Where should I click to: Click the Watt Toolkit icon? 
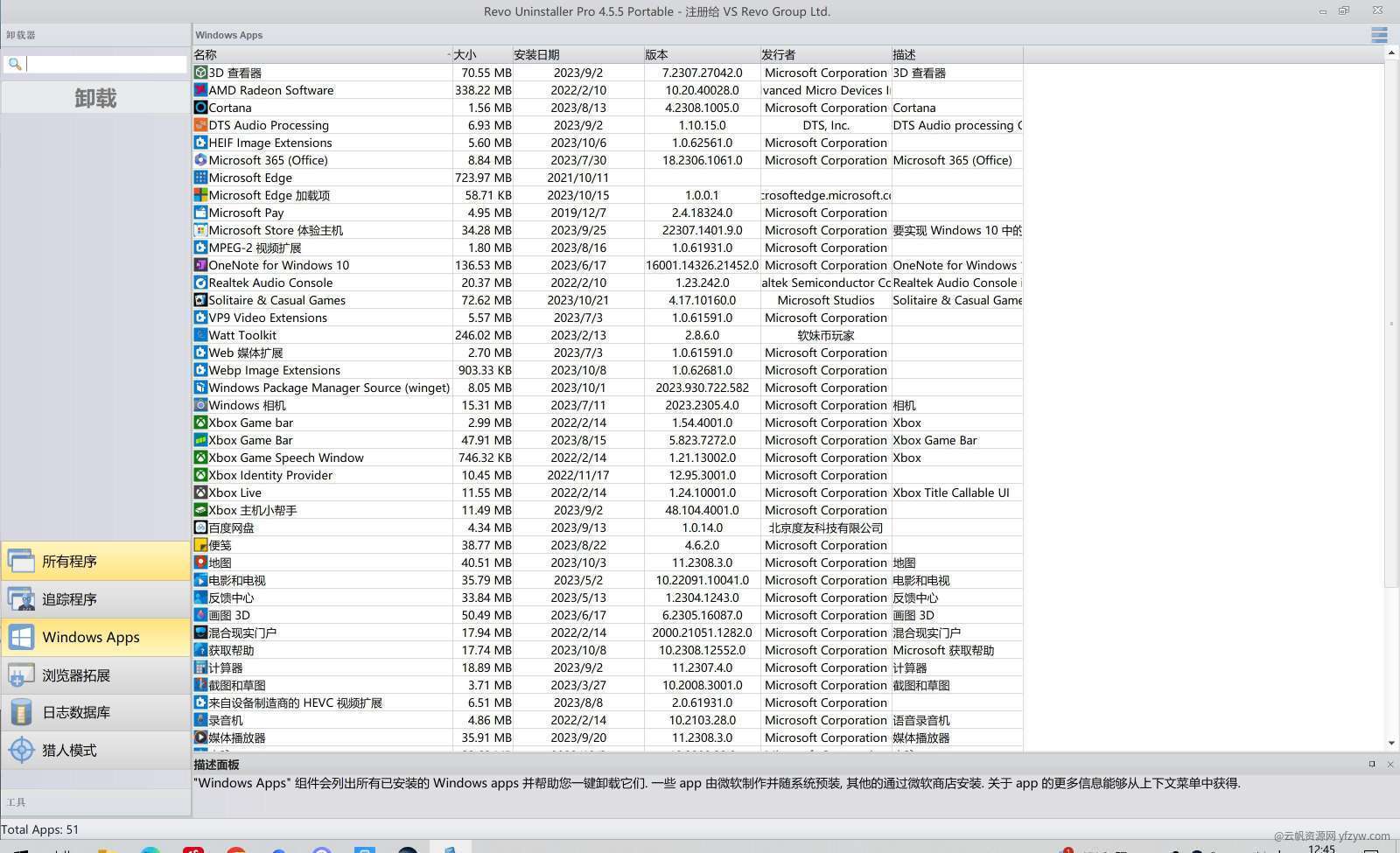(200, 335)
